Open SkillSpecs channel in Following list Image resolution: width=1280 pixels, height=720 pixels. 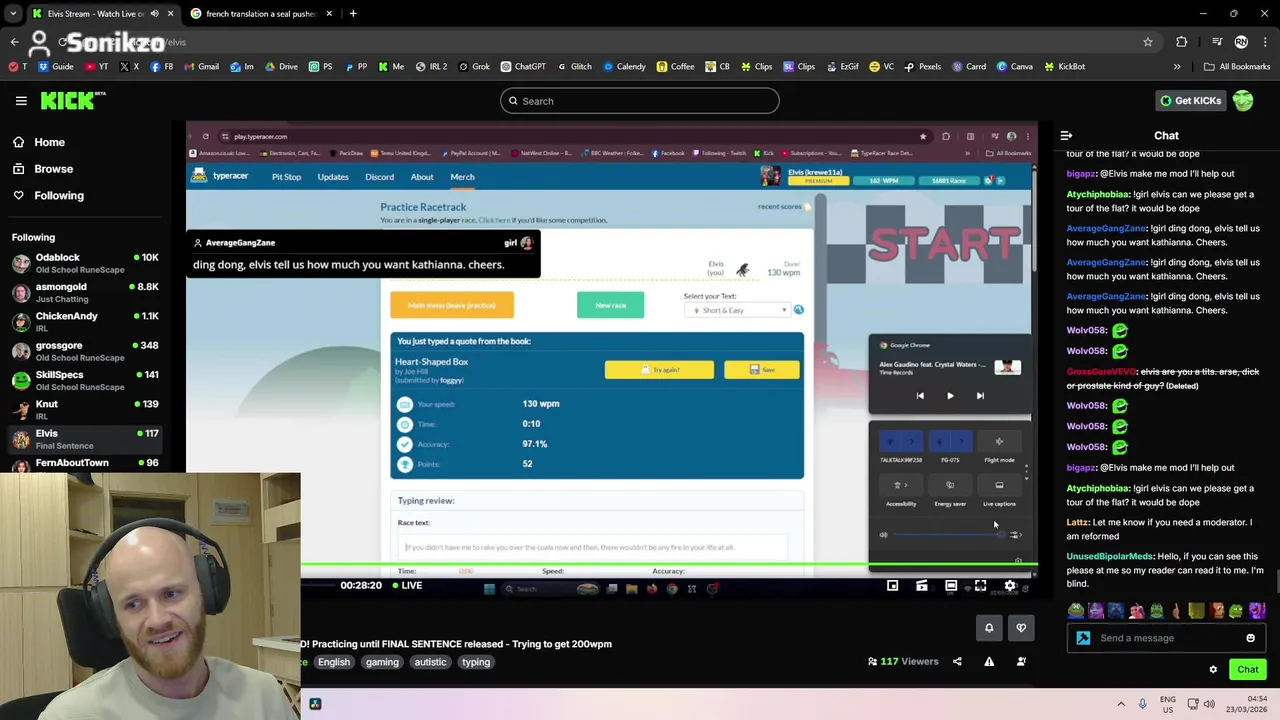pyautogui.click(x=85, y=380)
